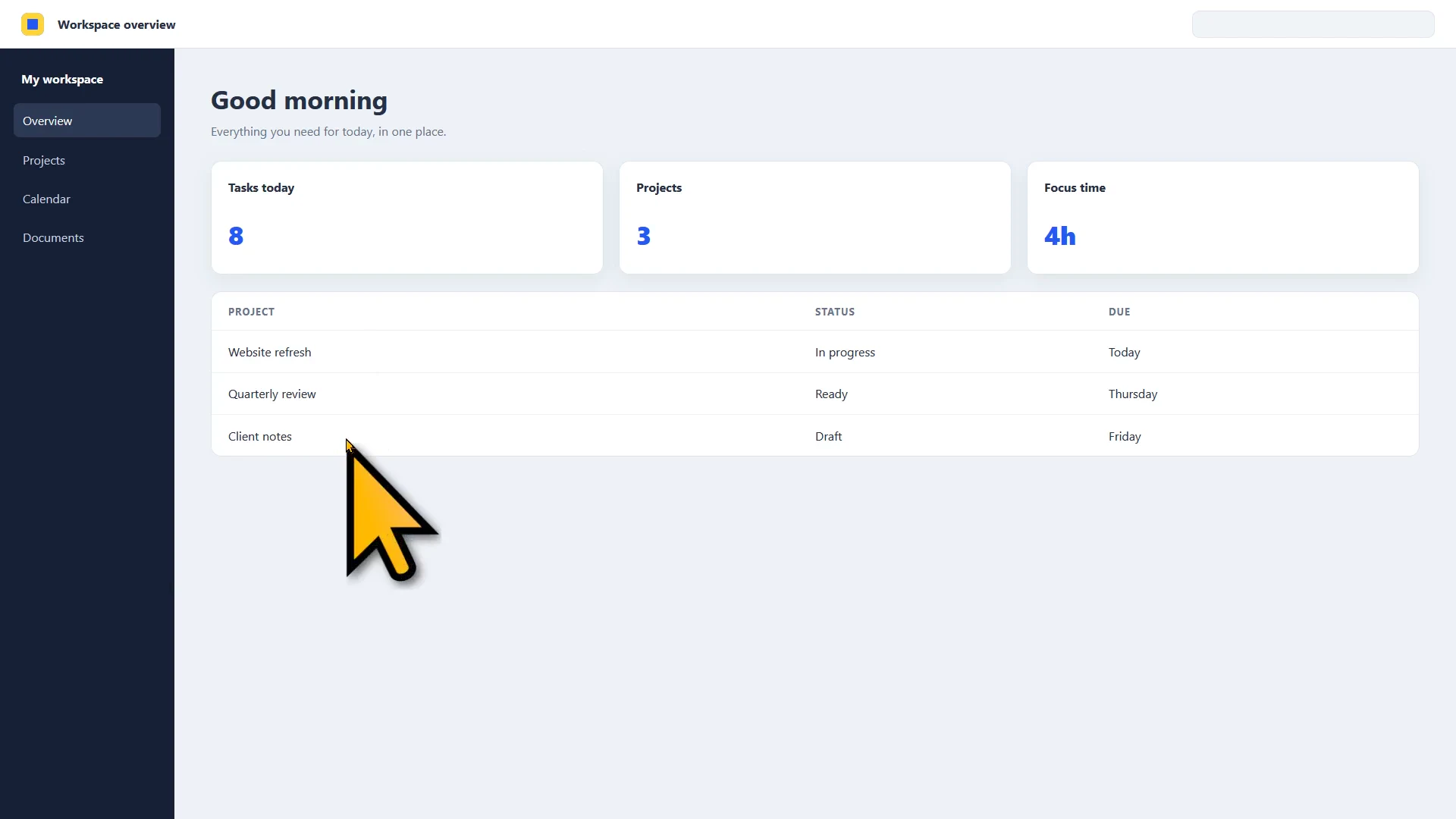Open the Projects summary card

click(815, 218)
